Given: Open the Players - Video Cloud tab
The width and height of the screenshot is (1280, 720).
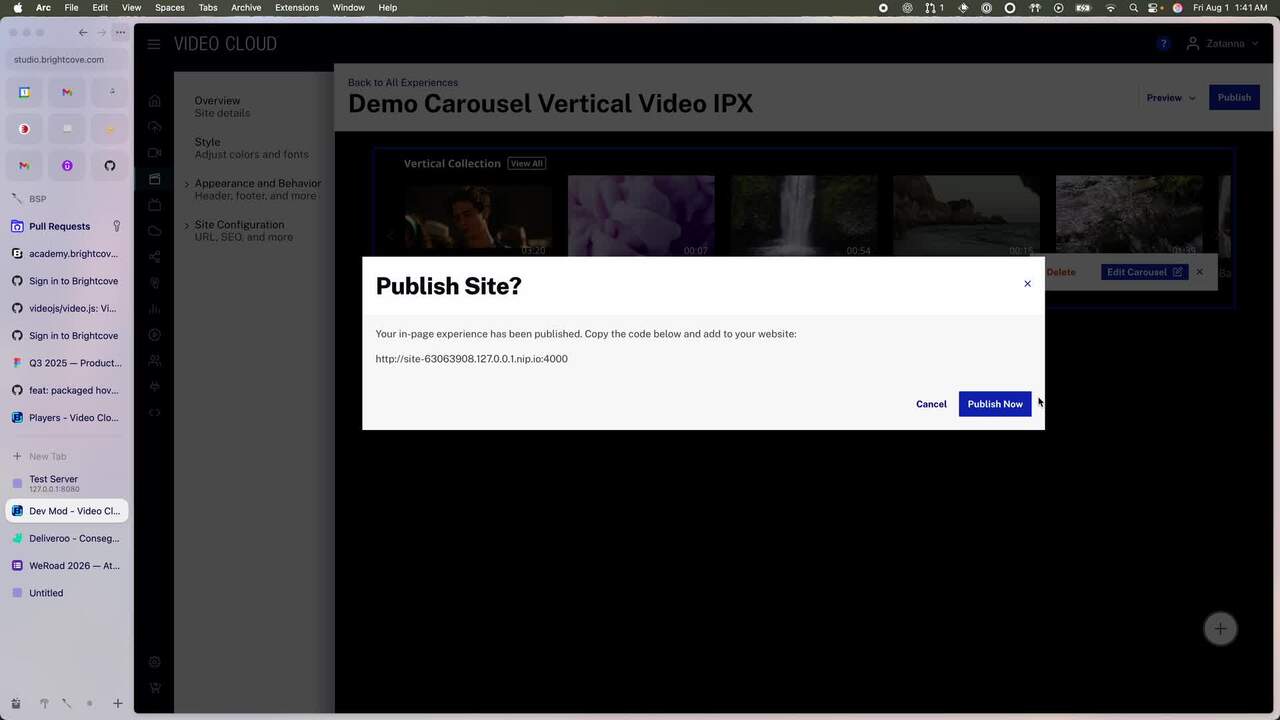Looking at the screenshot, I should pos(68,418).
